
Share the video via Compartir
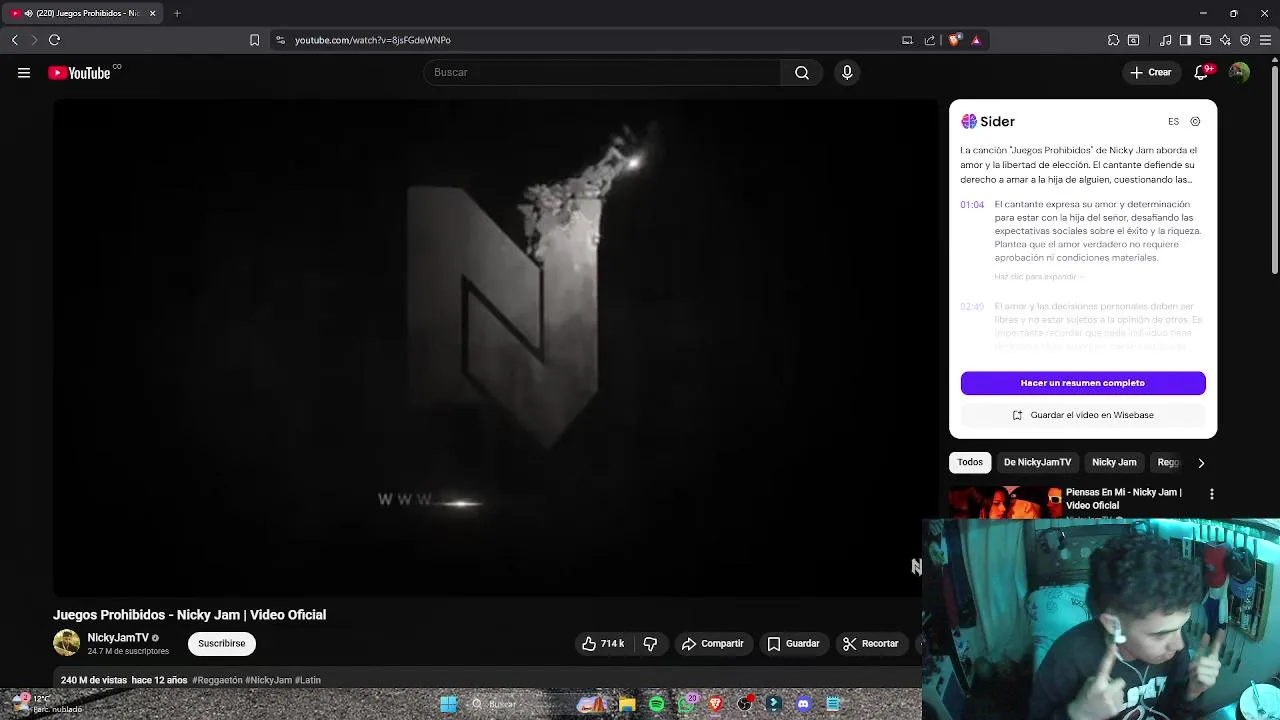(712, 643)
